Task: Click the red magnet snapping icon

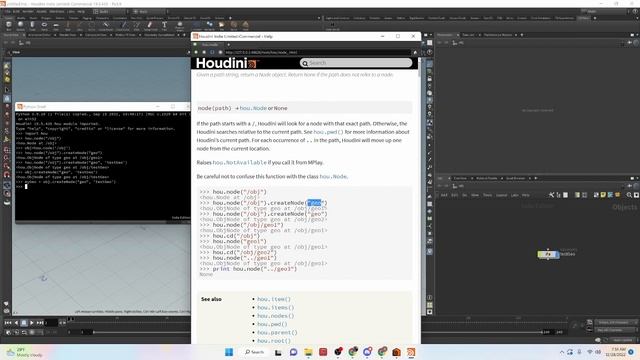Action: click(7, 174)
